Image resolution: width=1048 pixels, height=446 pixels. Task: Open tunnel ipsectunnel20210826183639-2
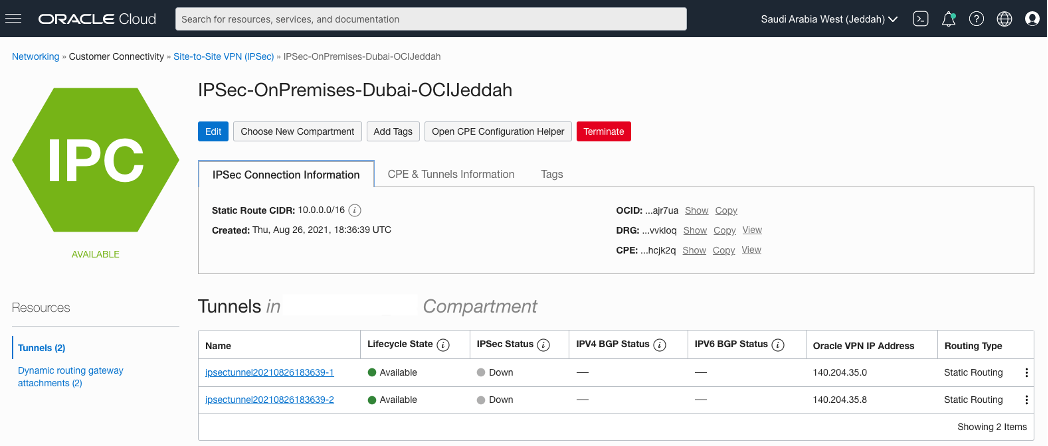tap(269, 400)
